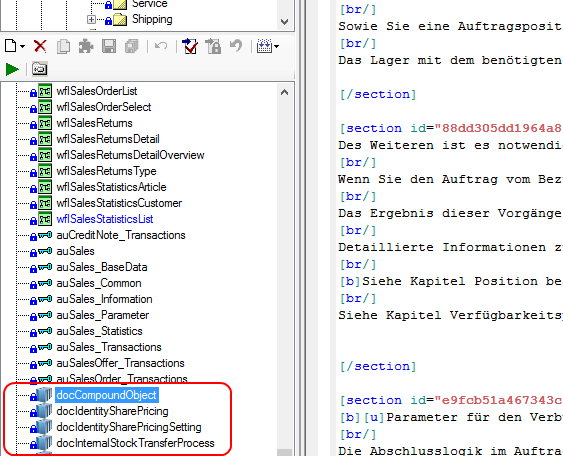
Task: Select wflSalesOrderSelect item
Action: [x=104, y=107]
